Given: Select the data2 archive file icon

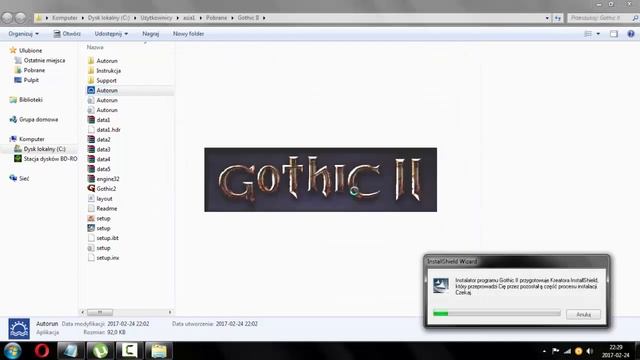Looking at the screenshot, I should pos(91,140).
